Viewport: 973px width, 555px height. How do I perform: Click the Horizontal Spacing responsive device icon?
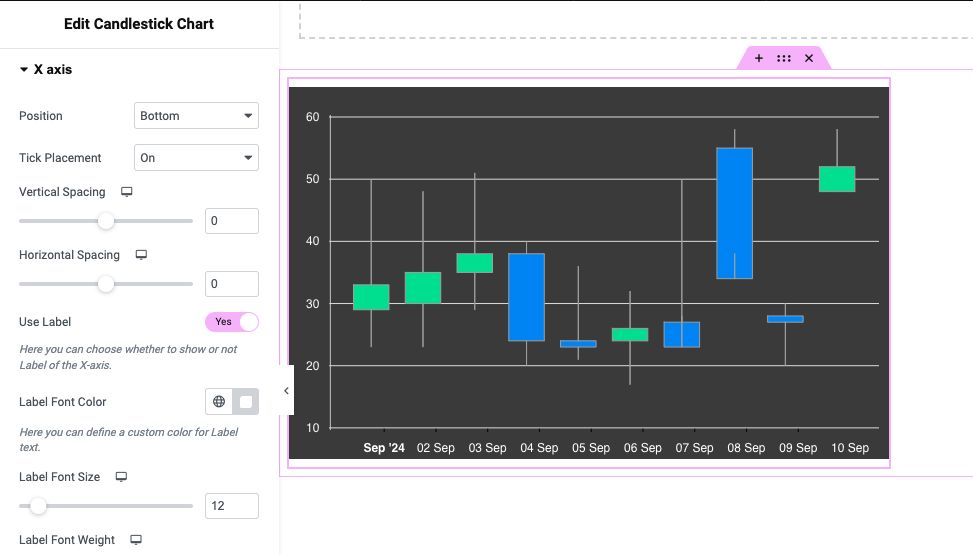(141, 255)
